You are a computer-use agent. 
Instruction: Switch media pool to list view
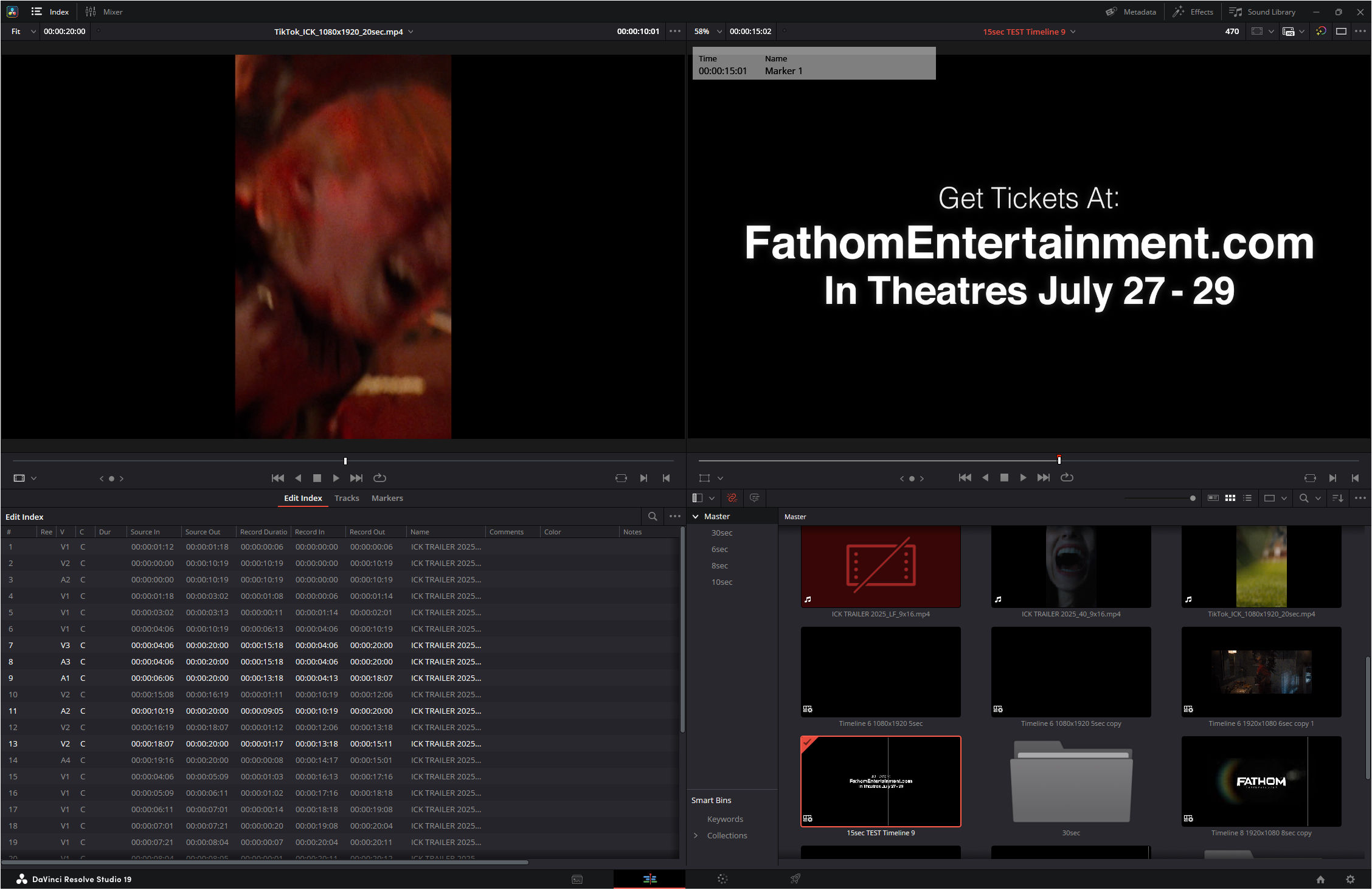click(1247, 498)
